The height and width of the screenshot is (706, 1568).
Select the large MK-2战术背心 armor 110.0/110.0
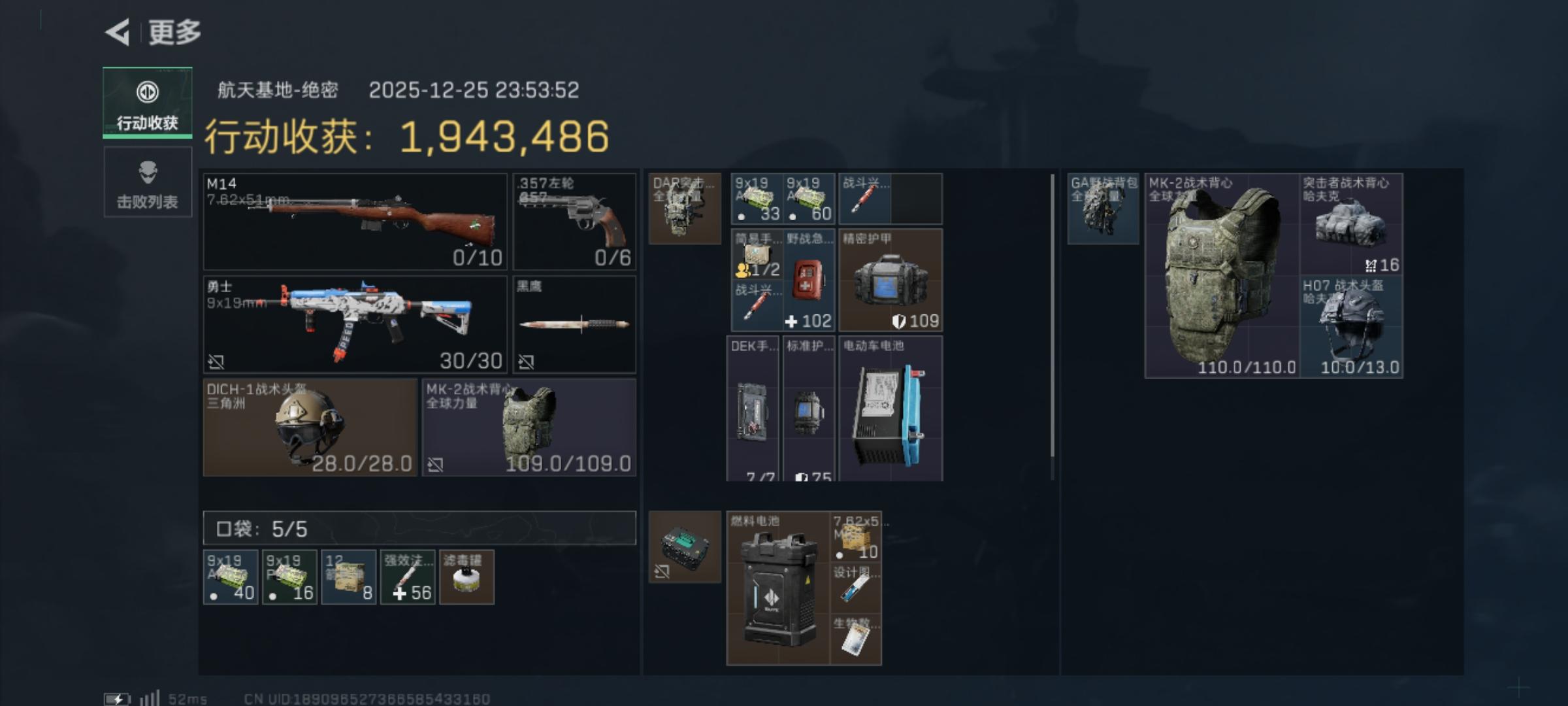click(1222, 275)
